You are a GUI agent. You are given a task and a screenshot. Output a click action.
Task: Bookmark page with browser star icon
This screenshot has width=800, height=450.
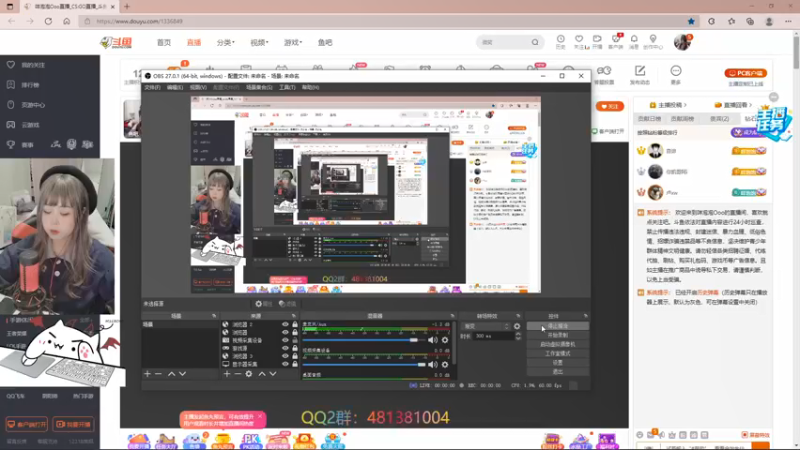691,21
